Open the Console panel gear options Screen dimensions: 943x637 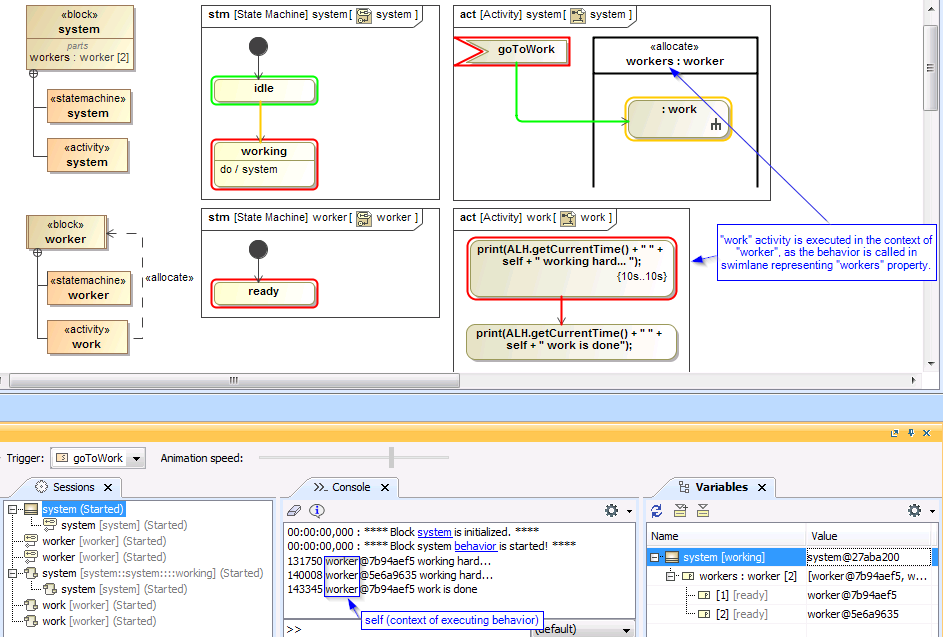coord(611,509)
